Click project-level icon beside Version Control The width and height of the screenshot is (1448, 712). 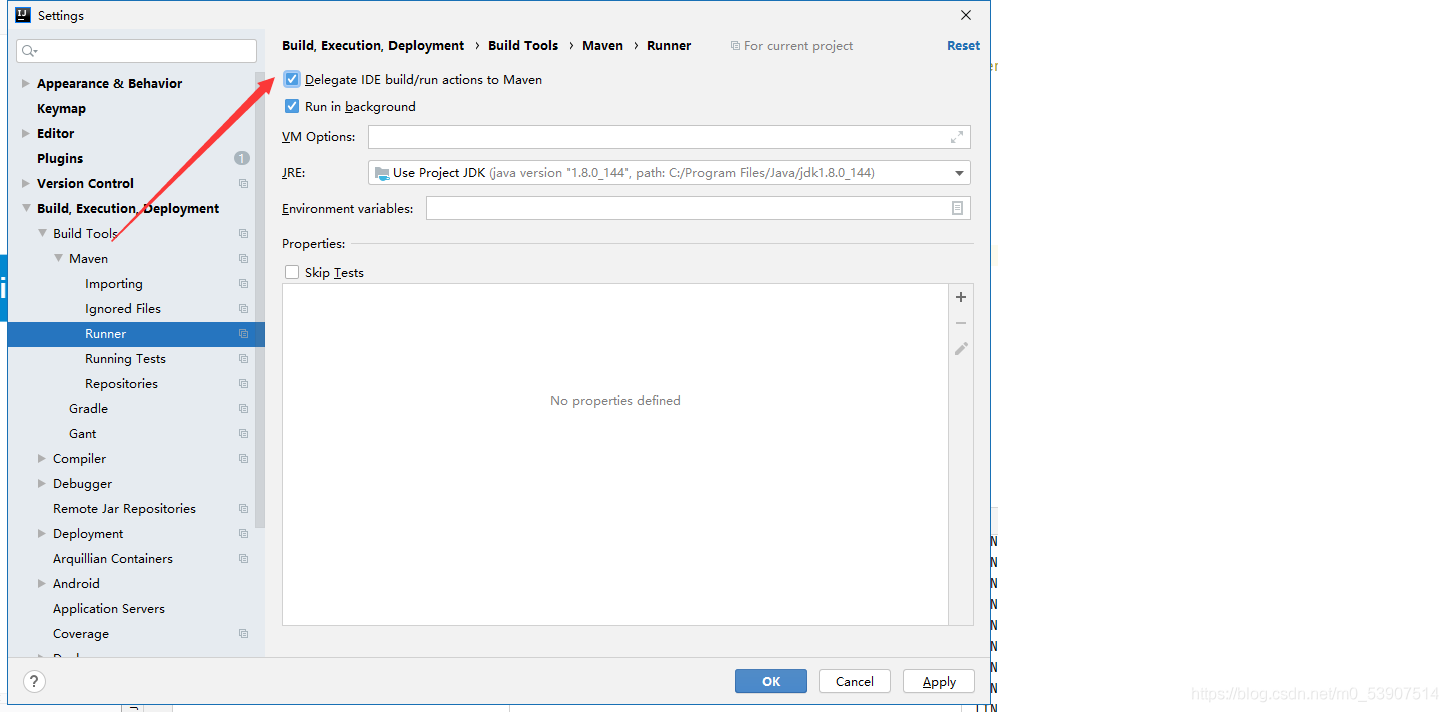tap(243, 184)
